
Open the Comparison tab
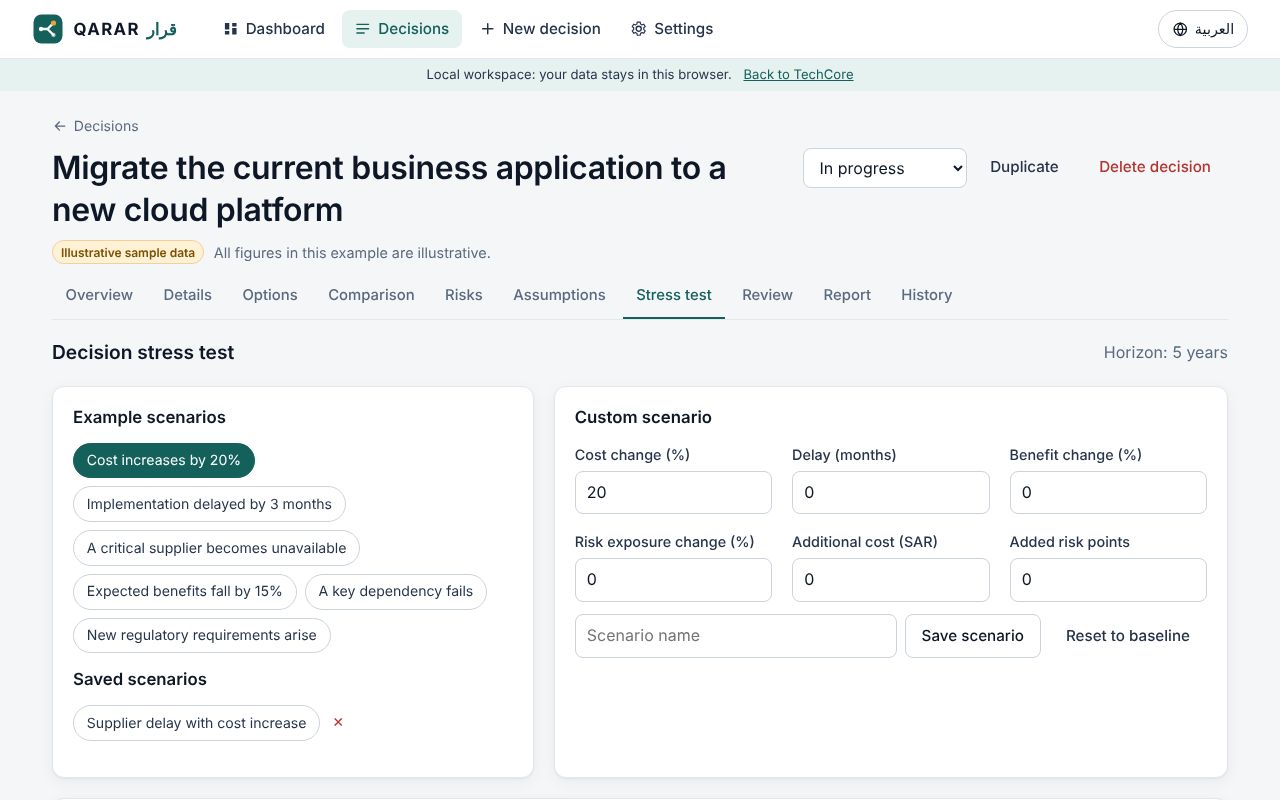[371, 295]
